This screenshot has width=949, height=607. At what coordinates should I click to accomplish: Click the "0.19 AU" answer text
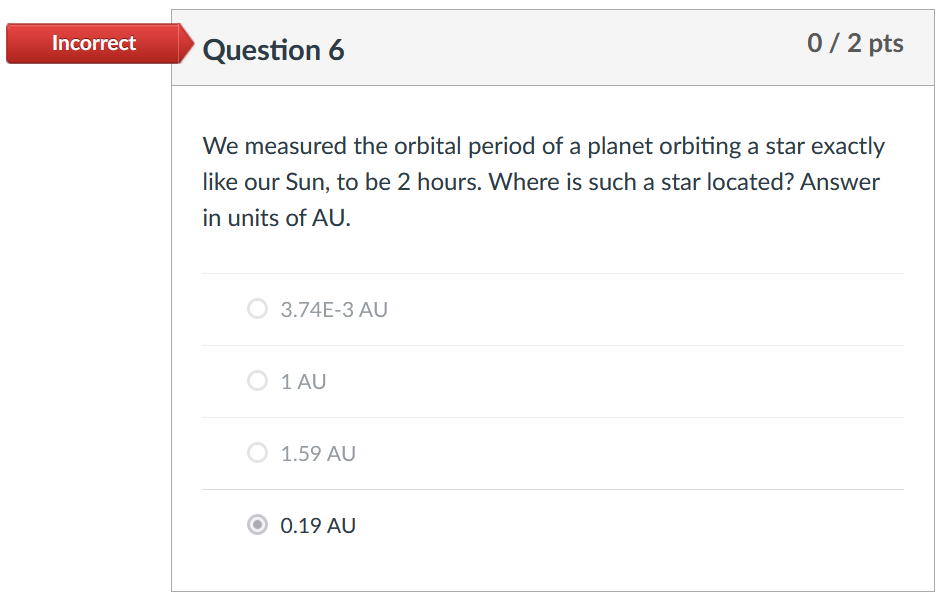point(318,526)
